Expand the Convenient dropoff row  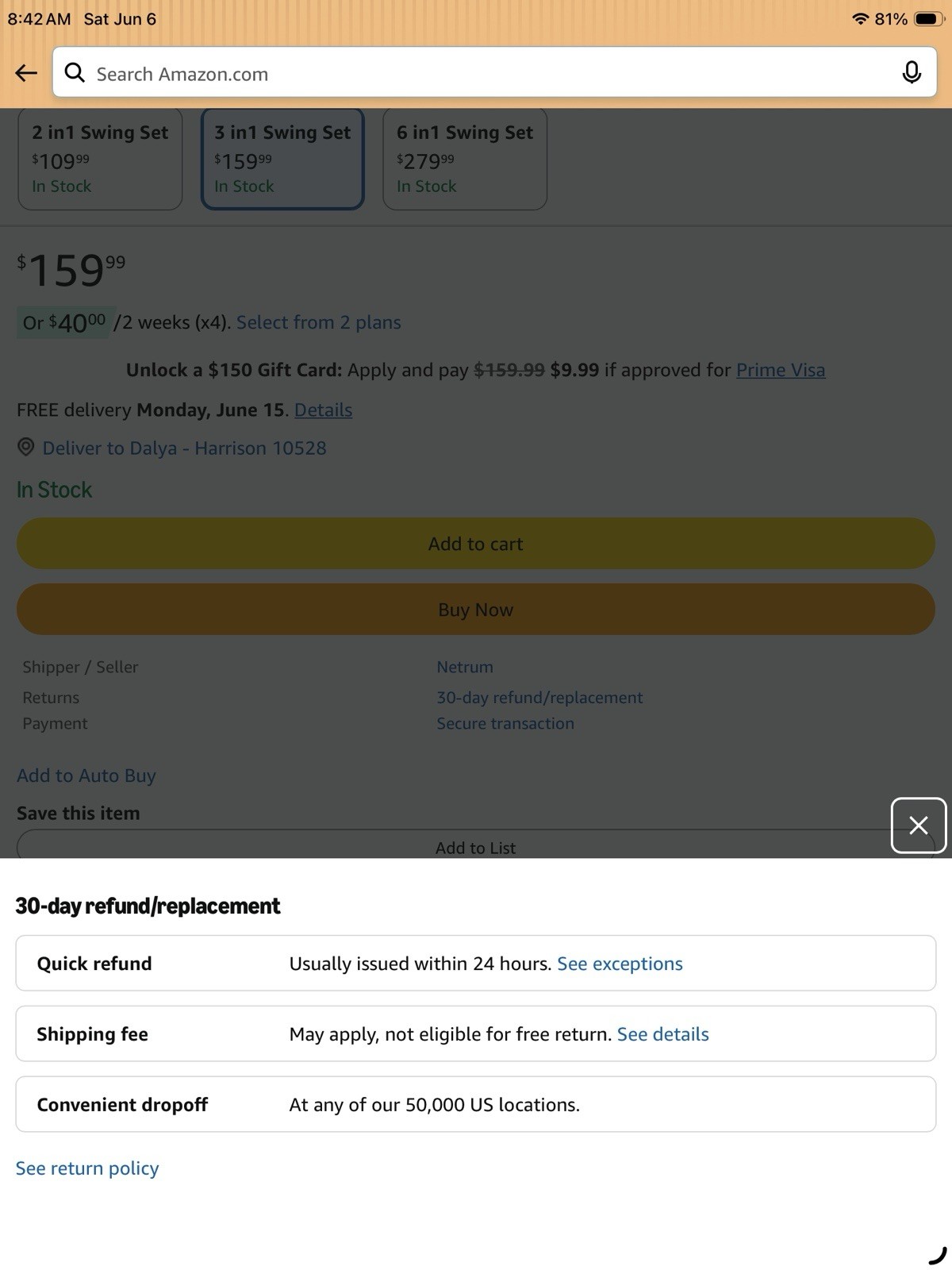click(x=476, y=1104)
